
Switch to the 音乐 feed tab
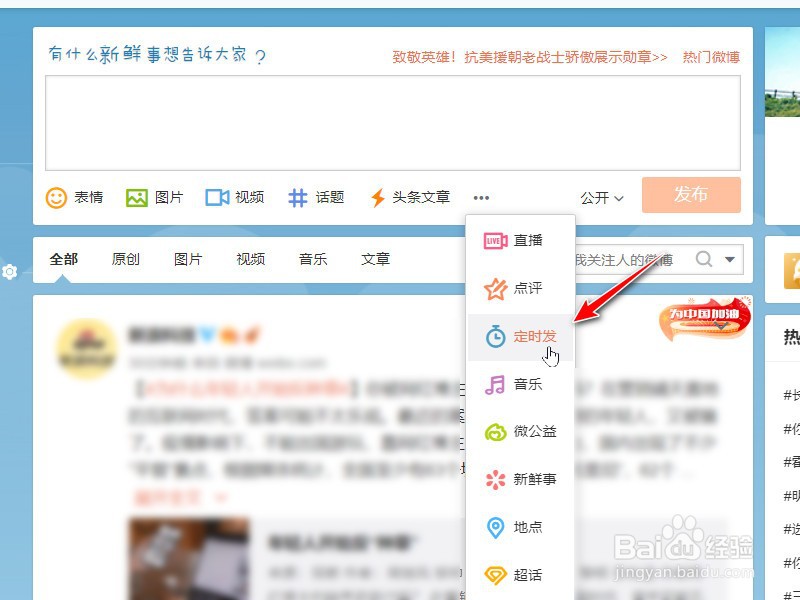point(313,259)
